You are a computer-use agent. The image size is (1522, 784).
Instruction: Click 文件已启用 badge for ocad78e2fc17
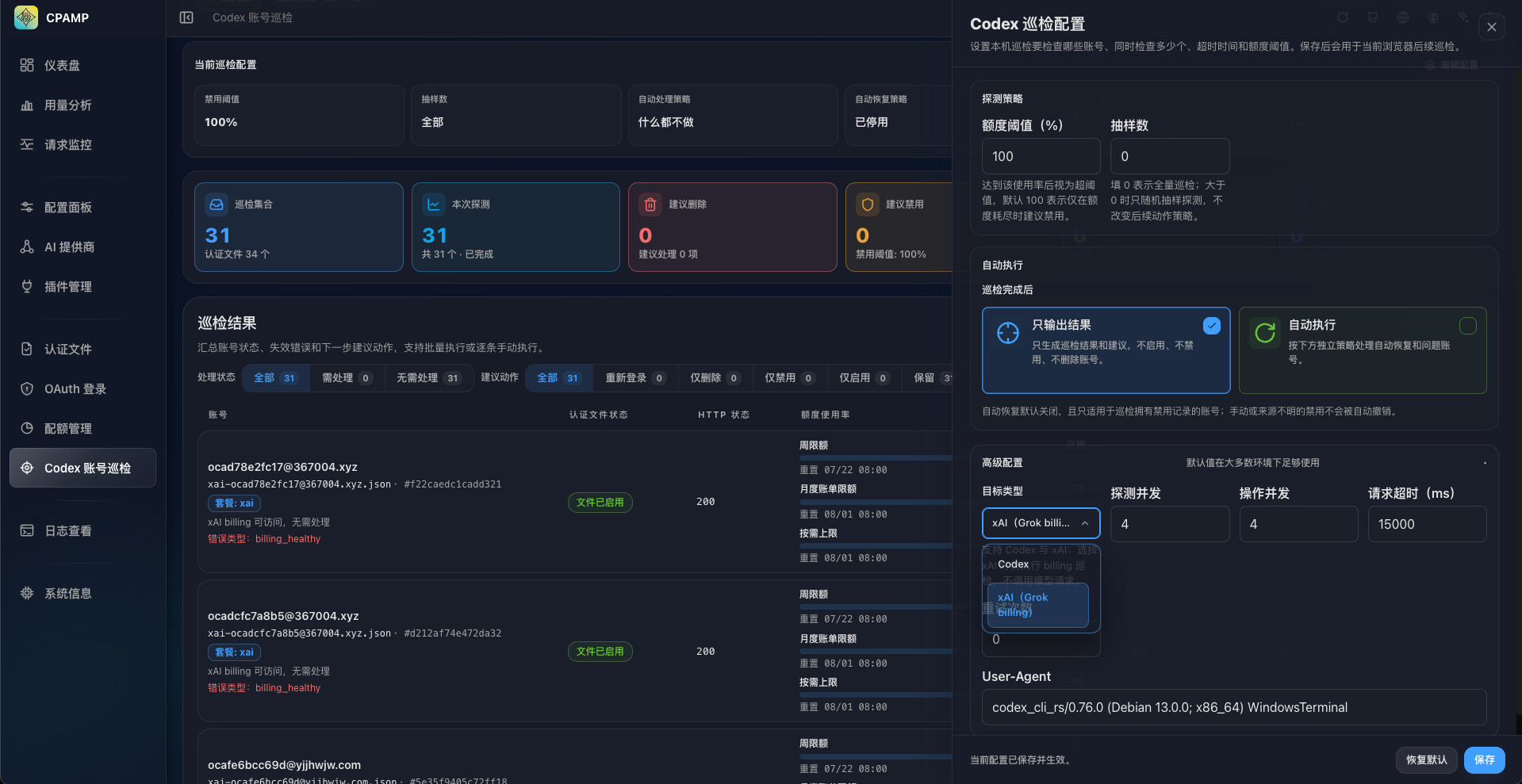tap(600, 502)
